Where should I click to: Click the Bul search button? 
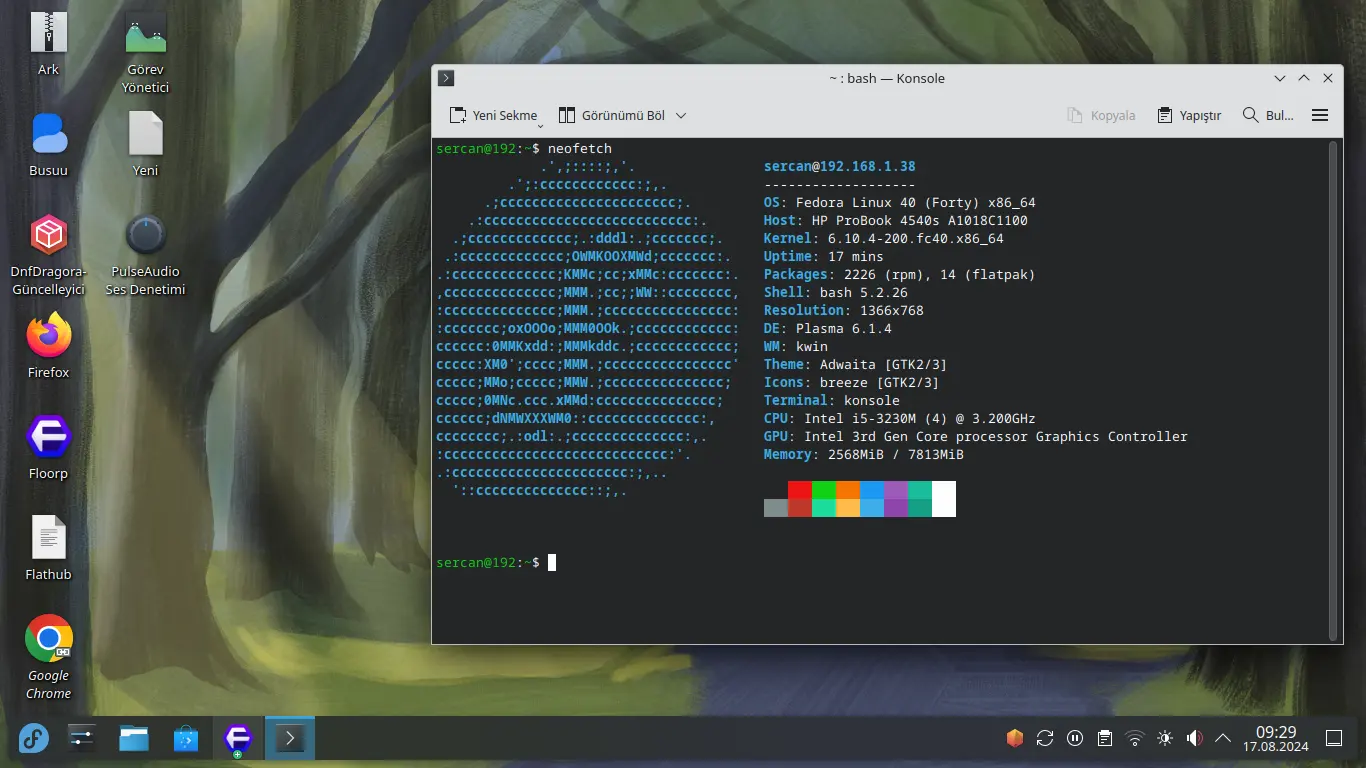pos(1268,115)
